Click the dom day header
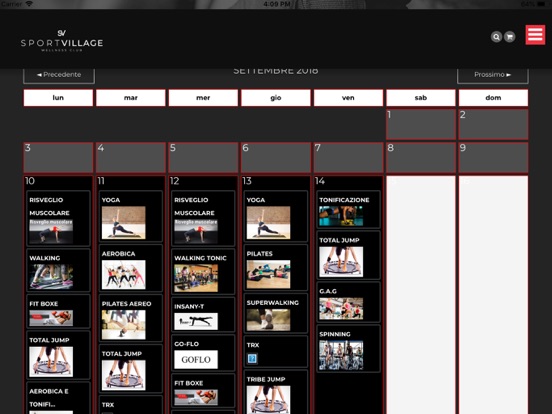The image size is (552, 414). pyautogui.click(x=493, y=98)
